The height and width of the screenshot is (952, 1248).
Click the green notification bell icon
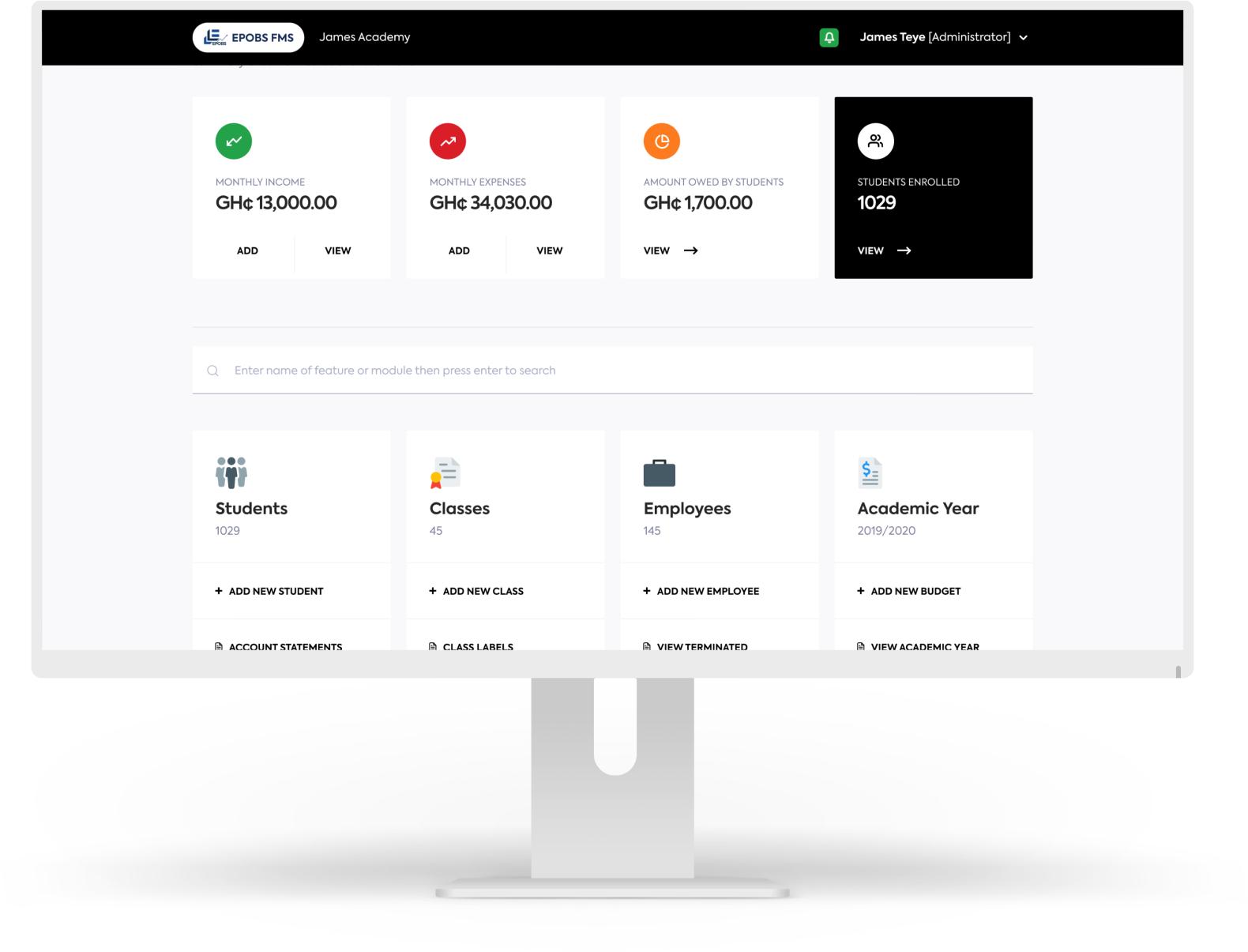pyautogui.click(x=829, y=37)
